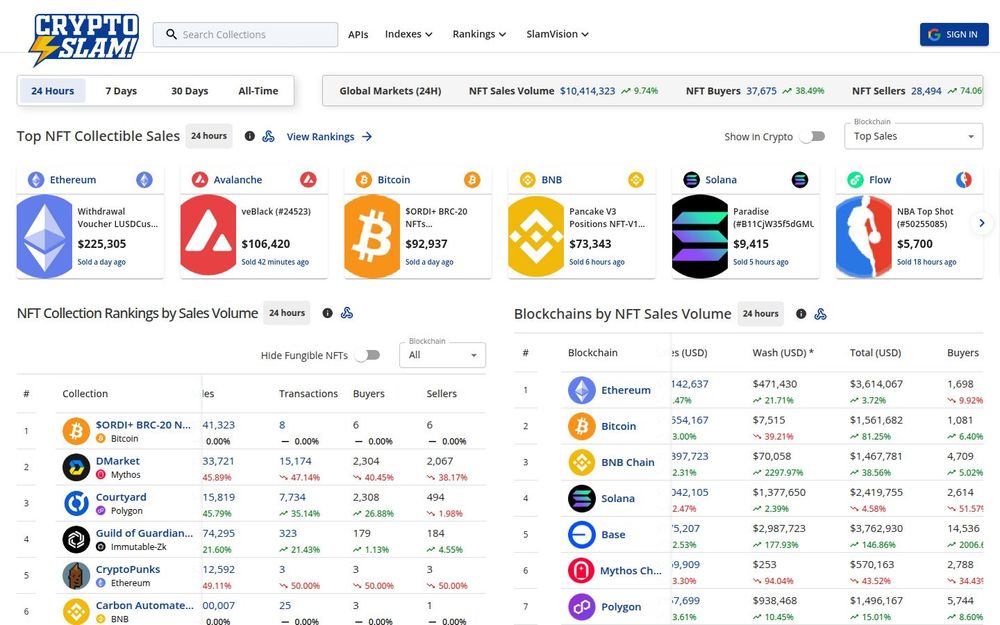Toggle Show in Crypto switch
1000x625 pixels.
(812, 136)
